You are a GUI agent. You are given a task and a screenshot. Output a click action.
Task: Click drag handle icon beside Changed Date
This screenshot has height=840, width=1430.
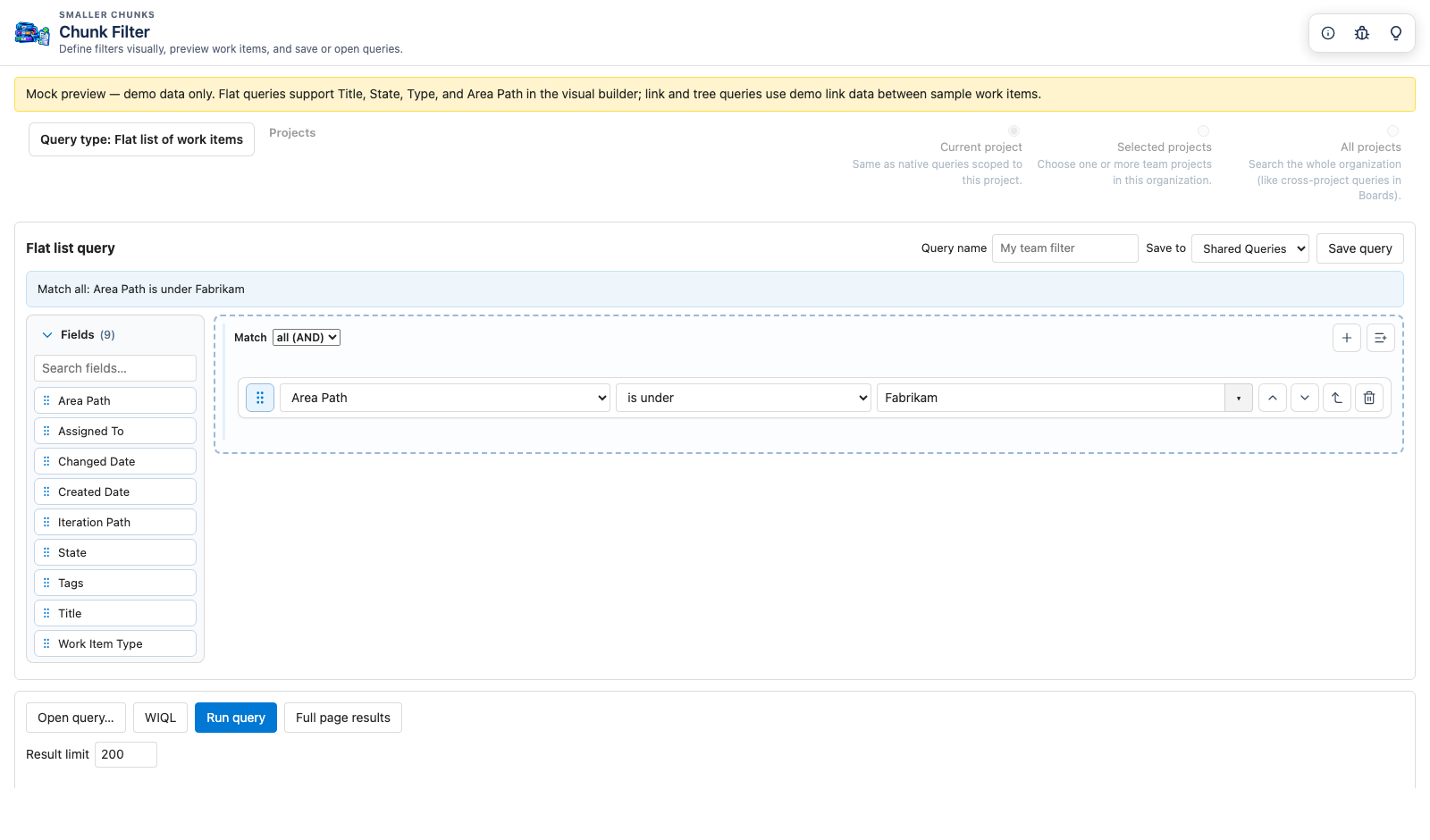coord(46,461)
